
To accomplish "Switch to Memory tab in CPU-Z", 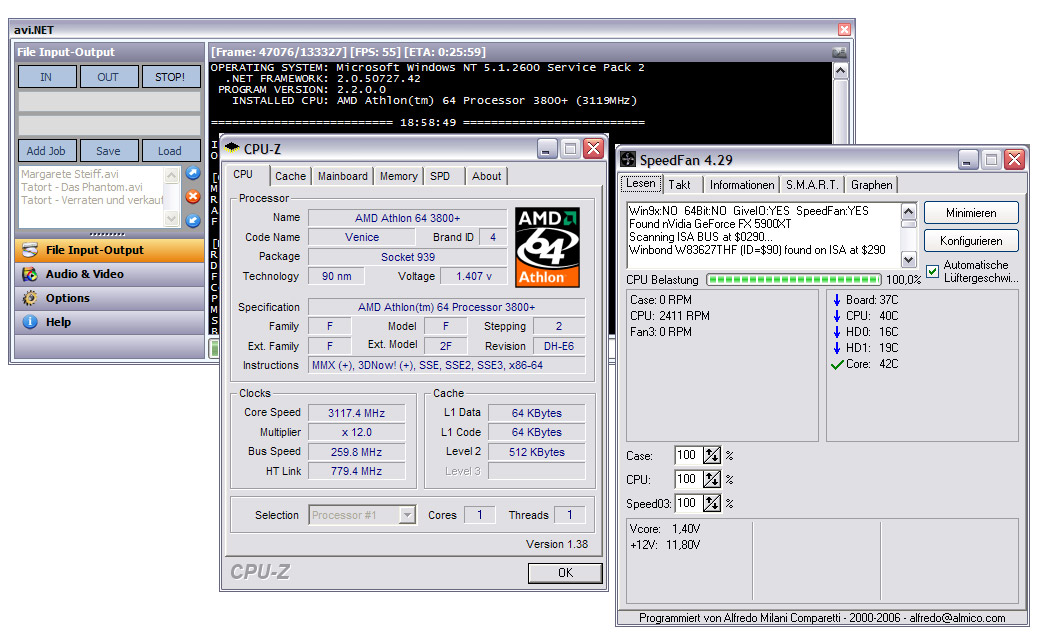I will [x=399, y=176].
